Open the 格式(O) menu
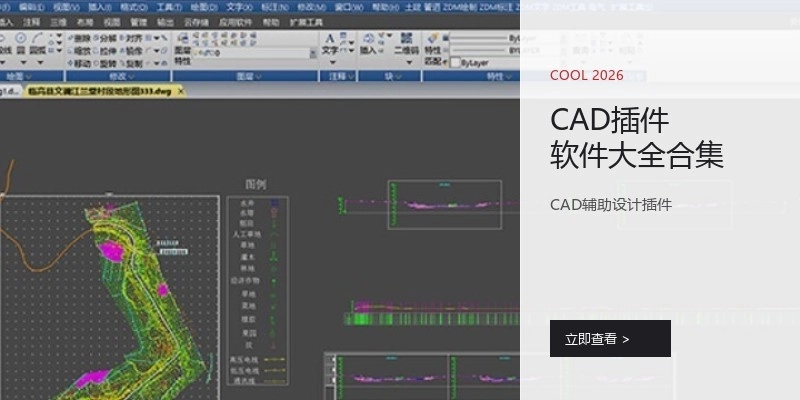 (x=134, y=7)
